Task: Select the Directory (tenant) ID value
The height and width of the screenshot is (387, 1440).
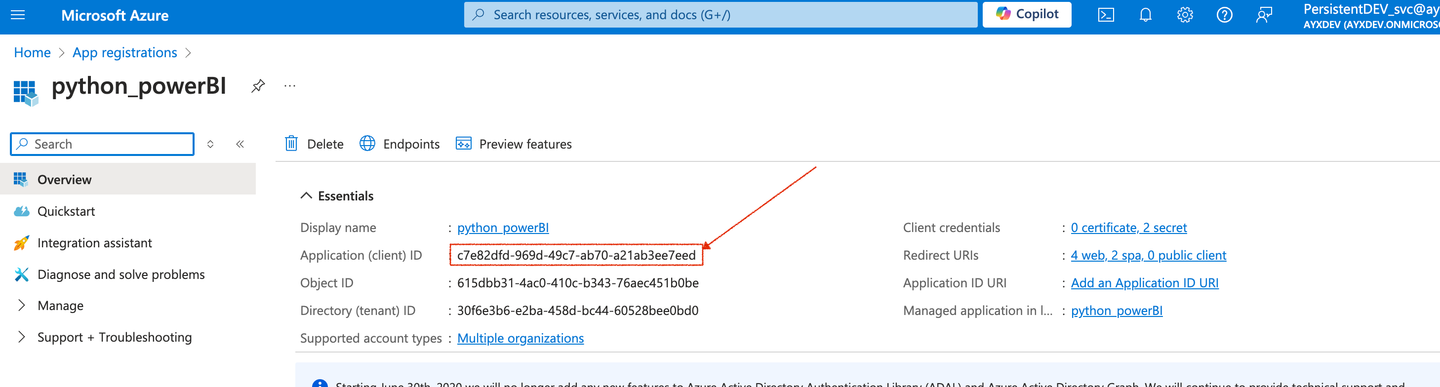Action: (x=578, y=311)
